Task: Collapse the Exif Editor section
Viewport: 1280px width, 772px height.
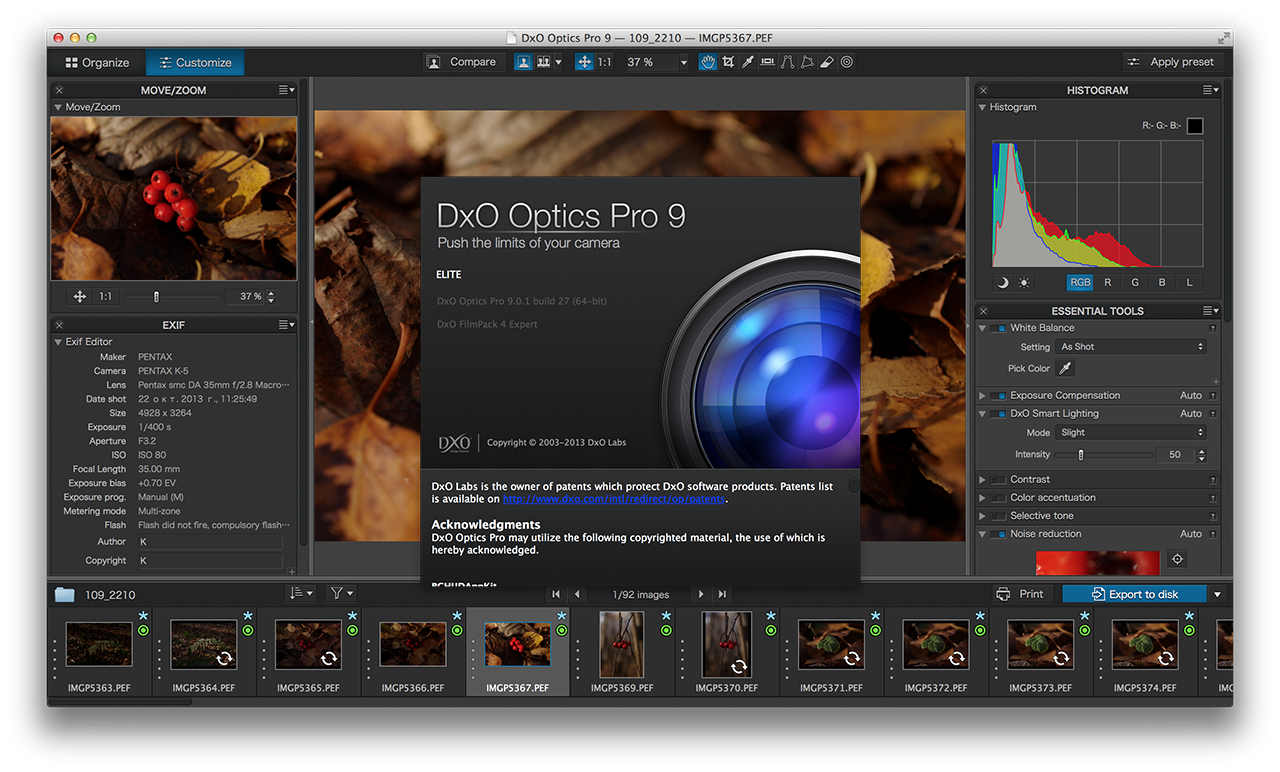Action: (x=58, y=342)
